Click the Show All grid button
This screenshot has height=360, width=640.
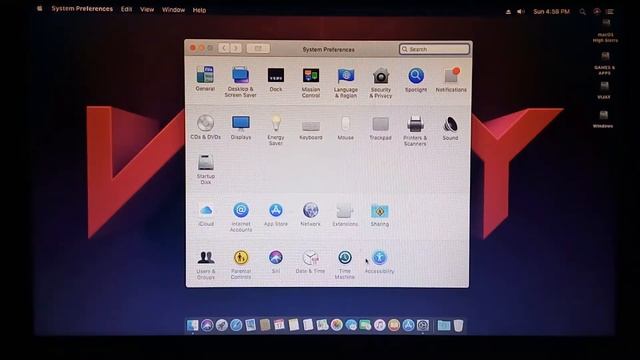click(x=258, y=49)
